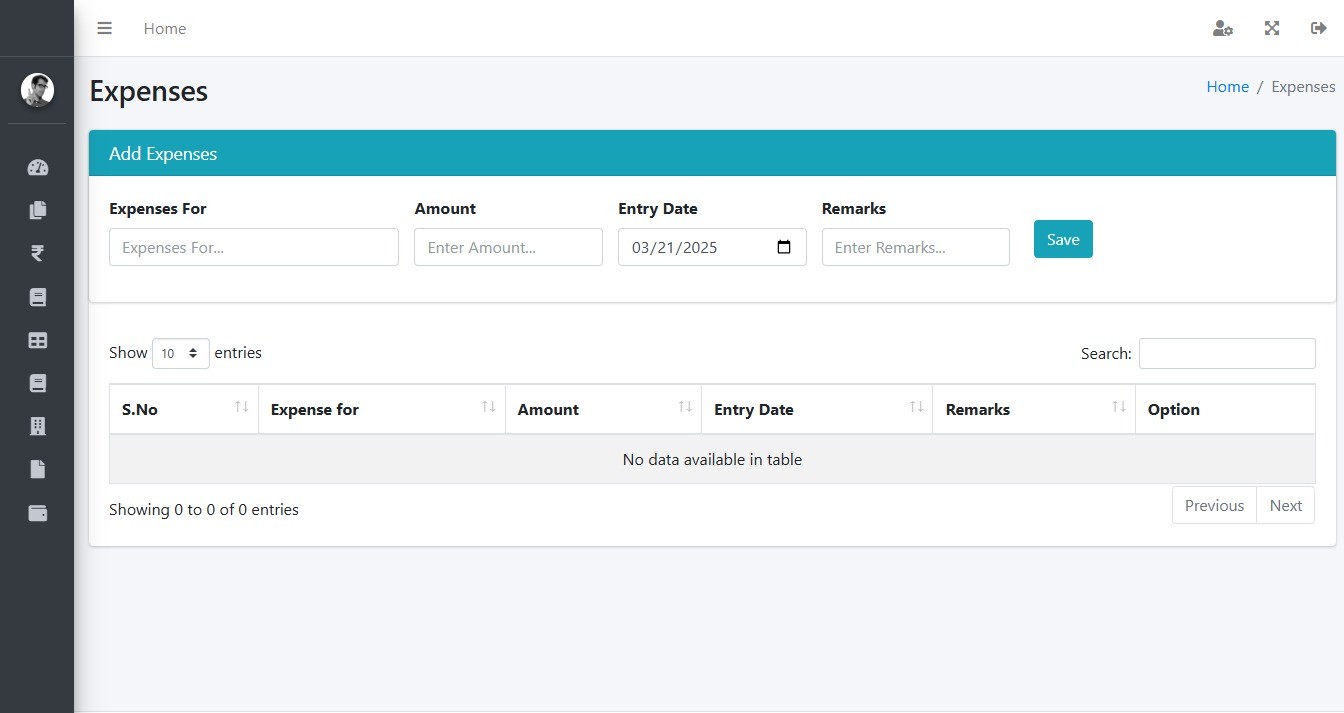Open the building icon in sidebar
Screen dimensions: 1344x713
[x=37, y=427]
